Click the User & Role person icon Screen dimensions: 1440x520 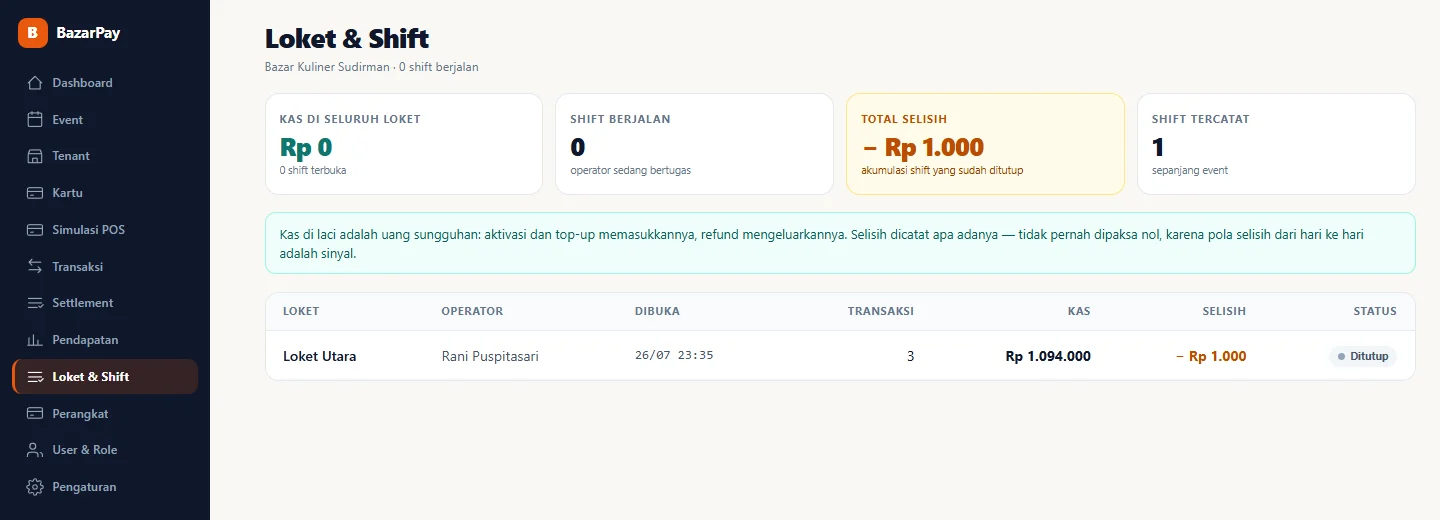tap(35, 450)
